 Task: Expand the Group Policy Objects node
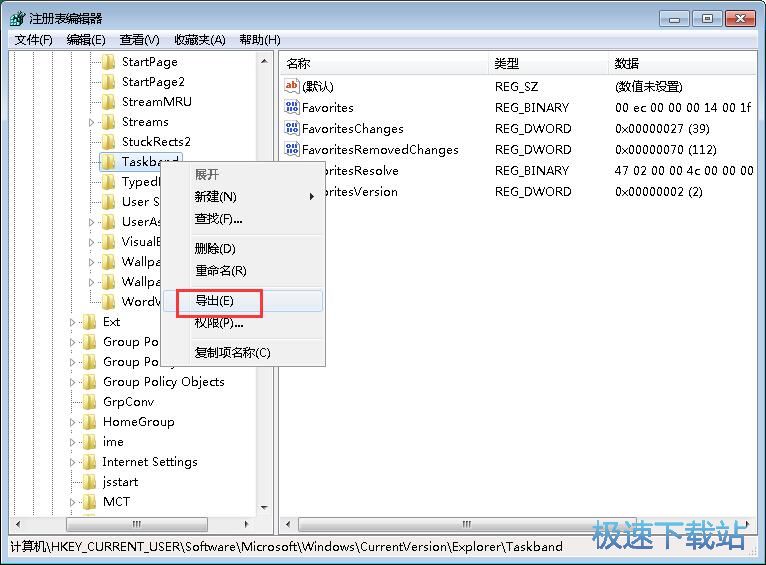[72, 382]
